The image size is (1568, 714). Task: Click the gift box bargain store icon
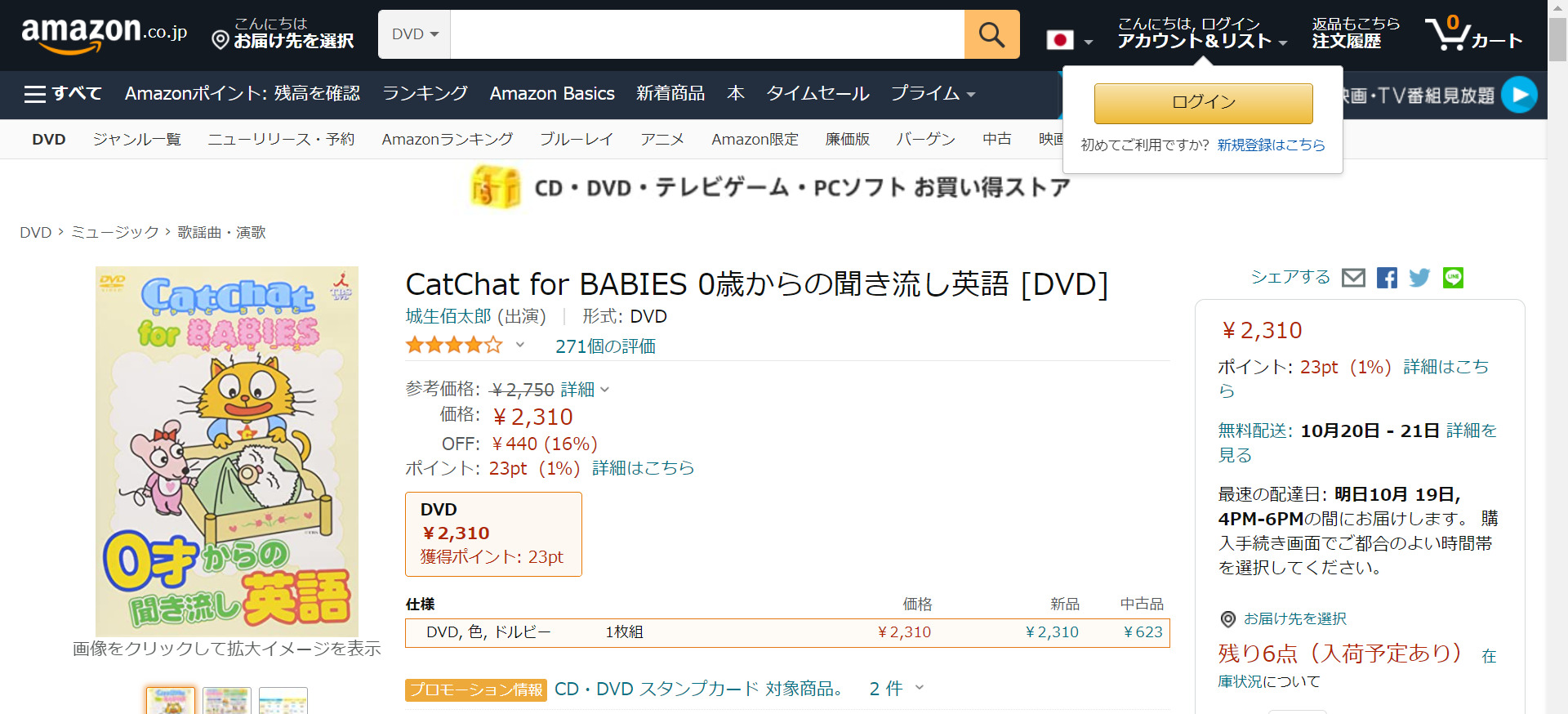[x=495, y=187]
